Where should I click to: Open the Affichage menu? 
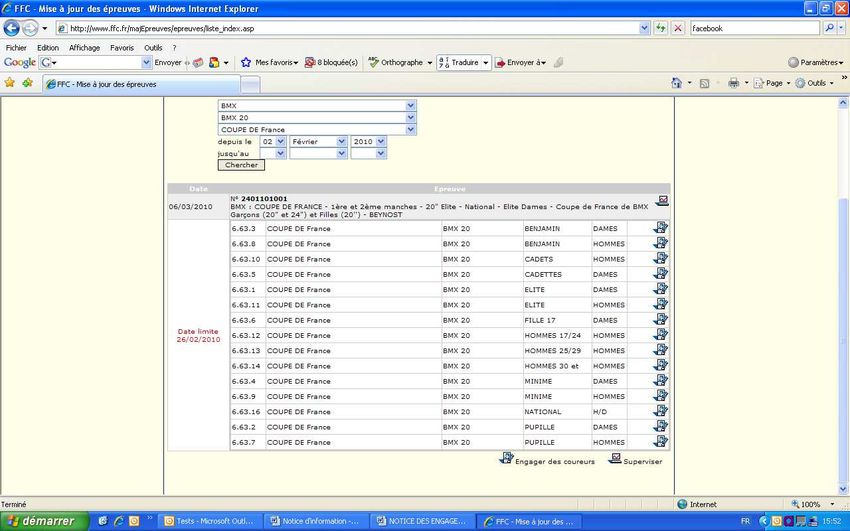point(84,47)
